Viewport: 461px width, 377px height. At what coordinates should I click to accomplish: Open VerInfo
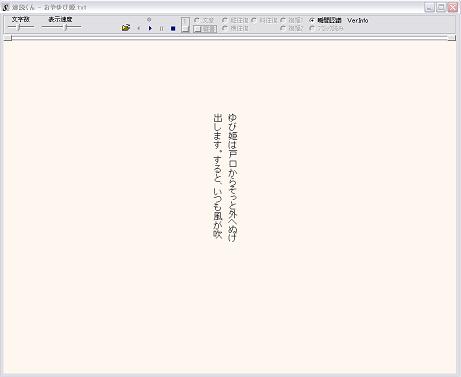(x=358, y=20)
